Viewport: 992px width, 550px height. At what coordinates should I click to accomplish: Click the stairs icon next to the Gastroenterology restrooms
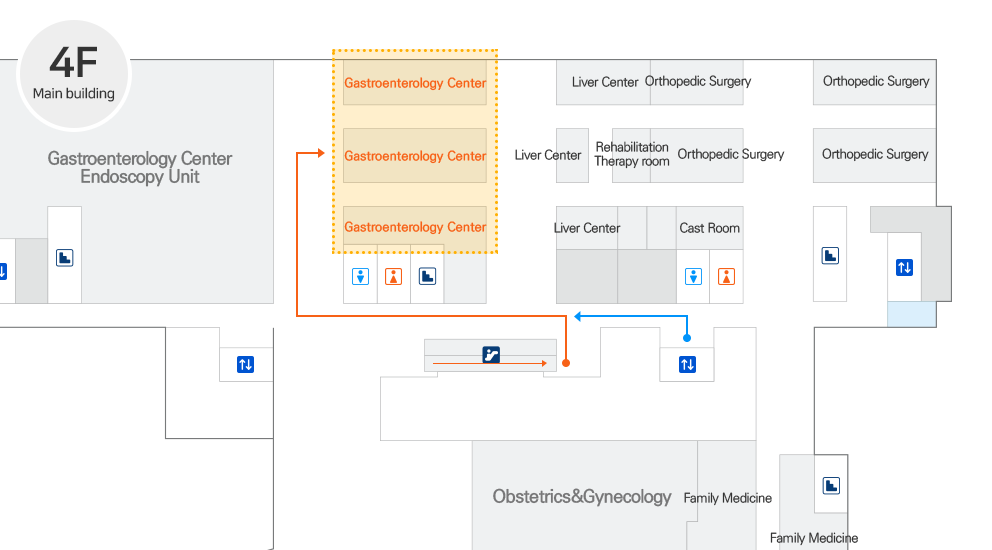click(428, 276)
